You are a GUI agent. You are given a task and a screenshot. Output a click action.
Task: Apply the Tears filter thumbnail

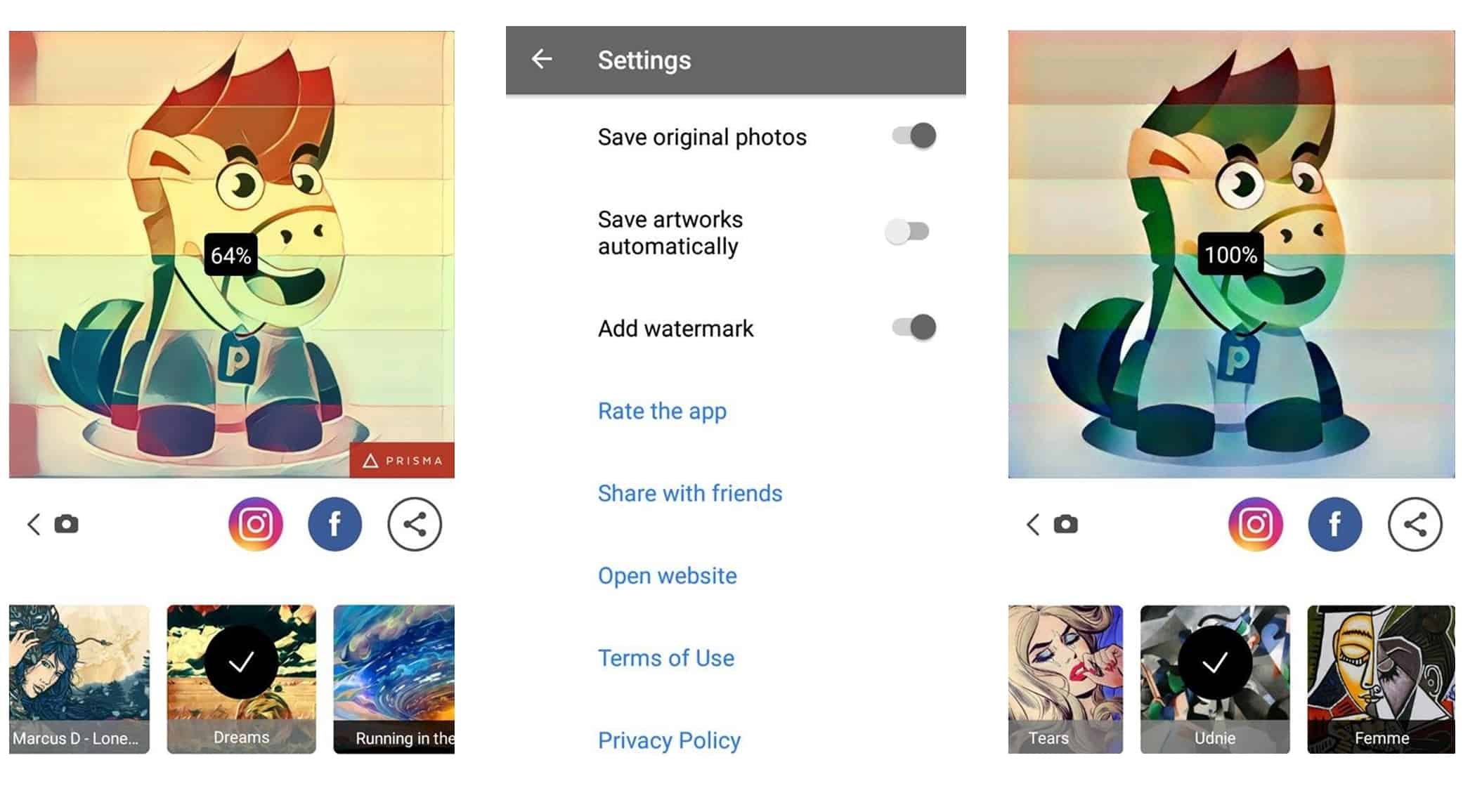(1065, 679)
